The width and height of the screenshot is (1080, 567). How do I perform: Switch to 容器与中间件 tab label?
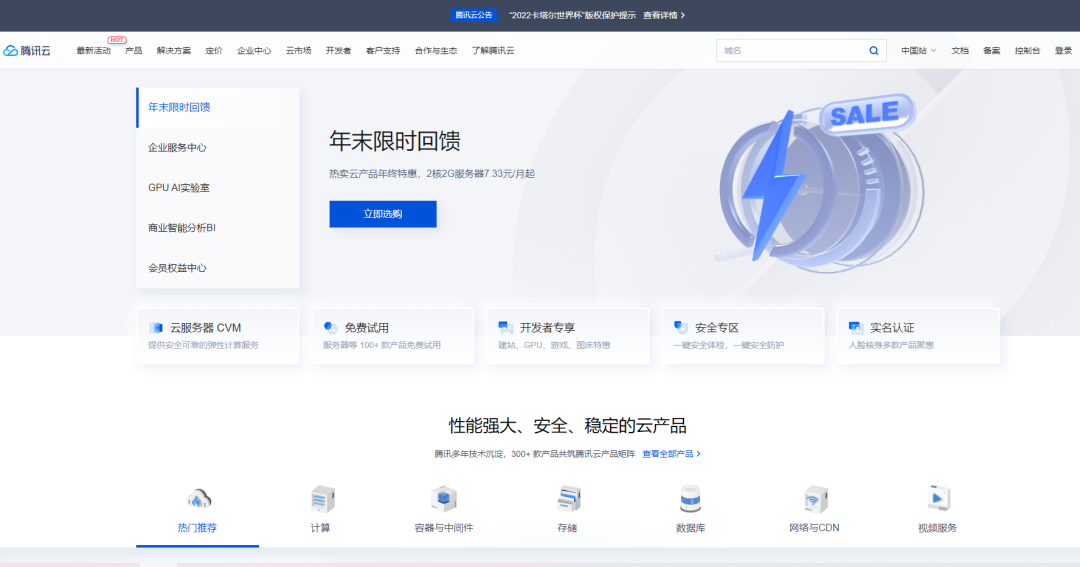click(x=444, y=528)
